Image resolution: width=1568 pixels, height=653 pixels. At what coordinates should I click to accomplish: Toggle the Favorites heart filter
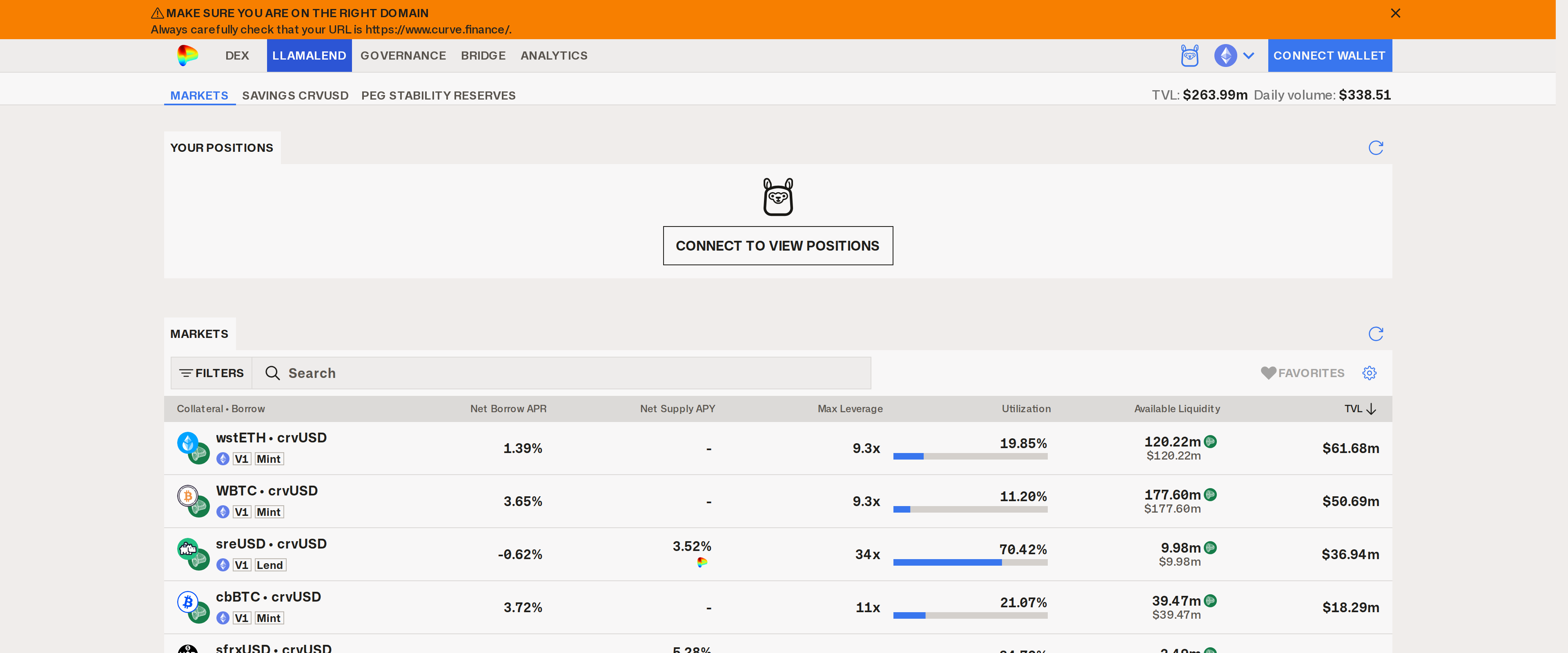point(1302,373)
